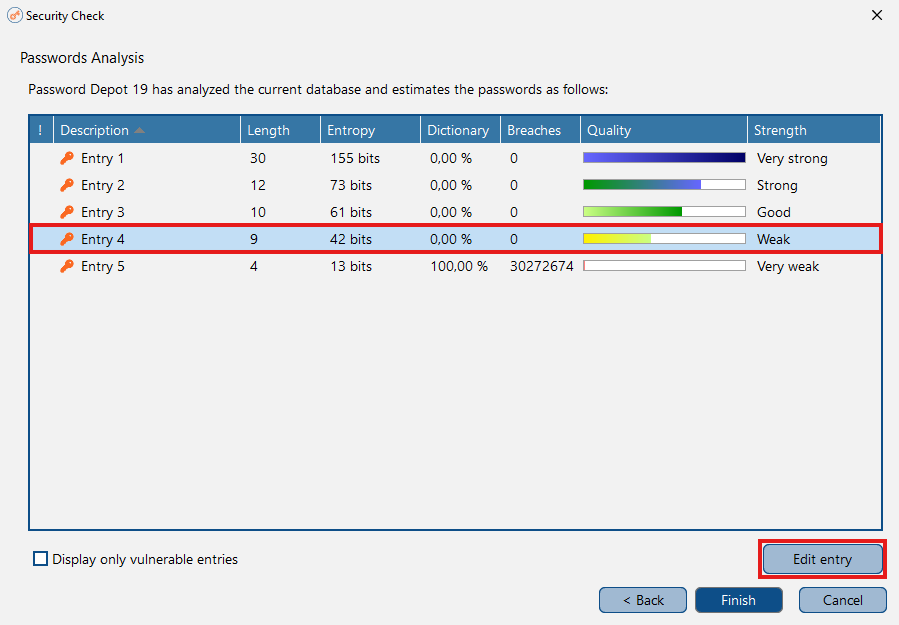The height and width of the screenshot is (625, 899).
Task: Click the 30272674 breaches count
Action: [542, 266]
